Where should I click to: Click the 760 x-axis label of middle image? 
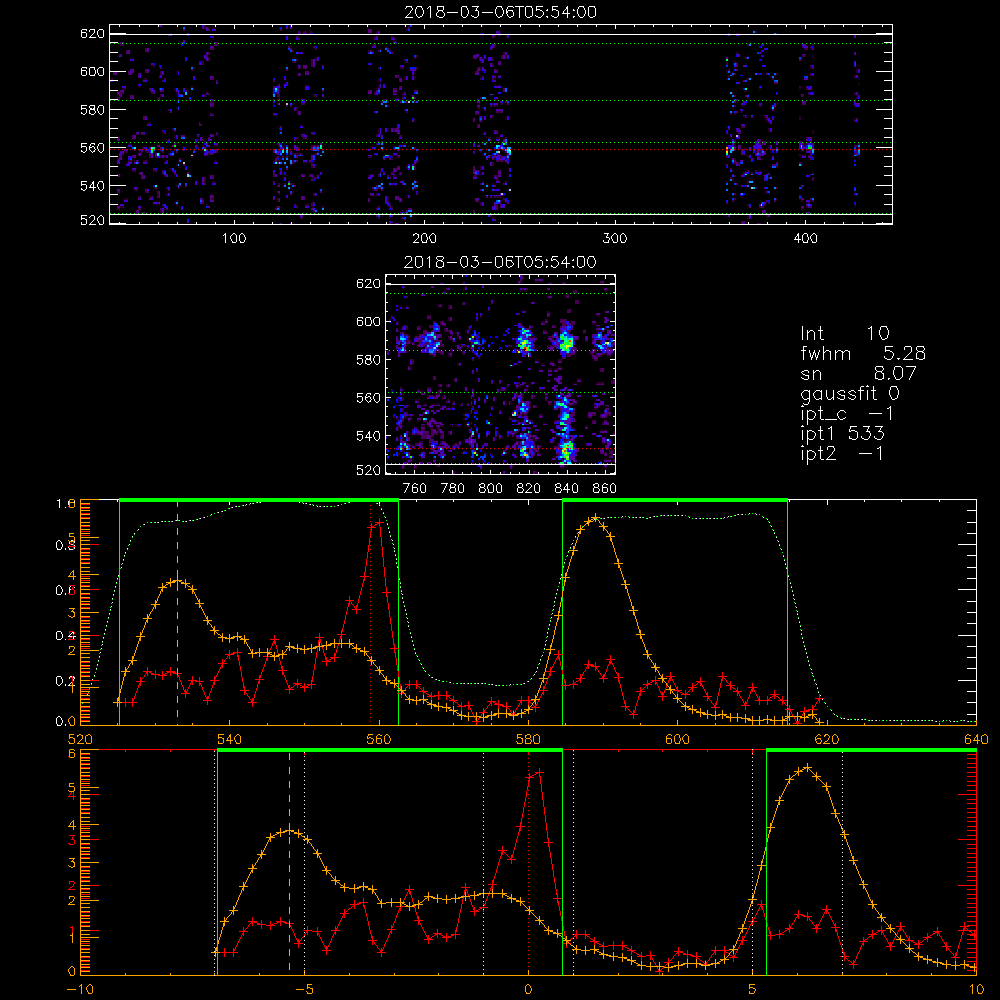coord(415,489)
